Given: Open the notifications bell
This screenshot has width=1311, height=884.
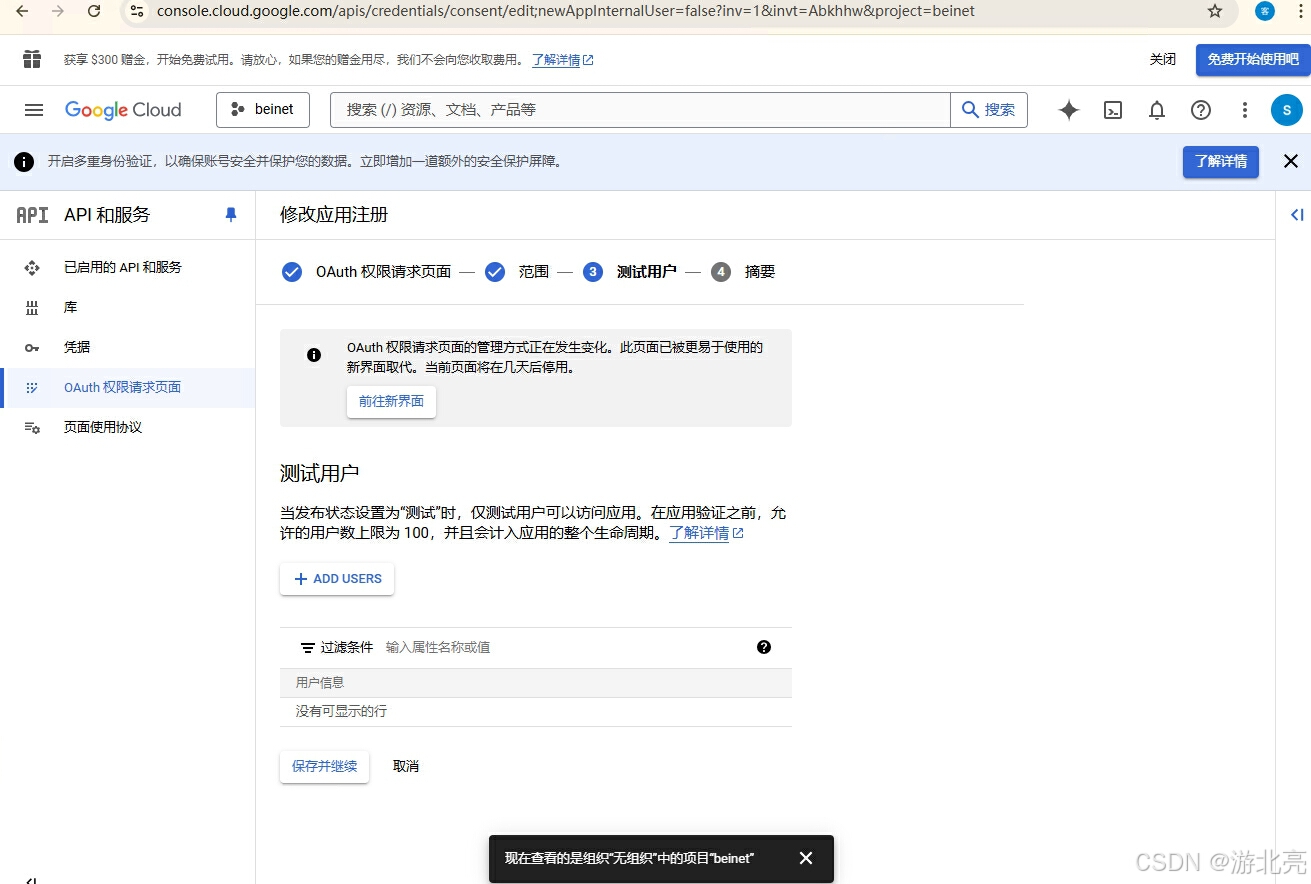Looking at the screenshot, I should point(1157,110).
